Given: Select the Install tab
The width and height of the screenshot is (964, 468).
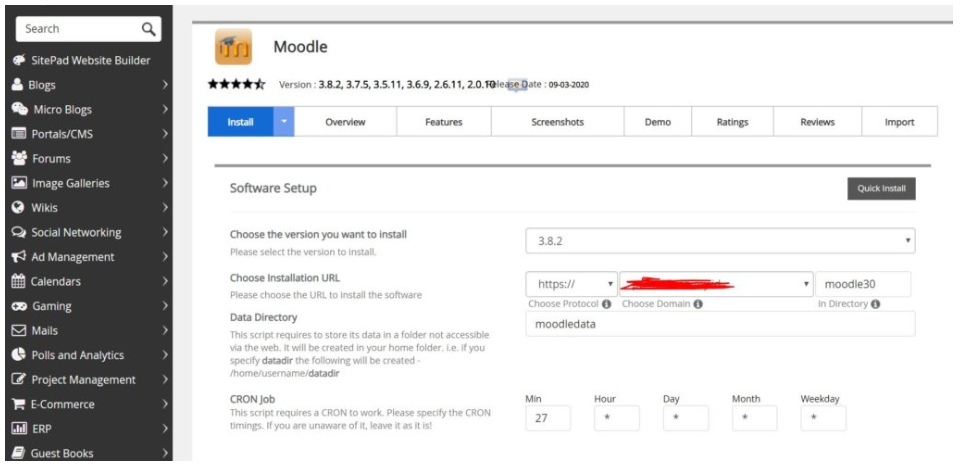Looking at the screenshot, I should [x=240, y=122].
